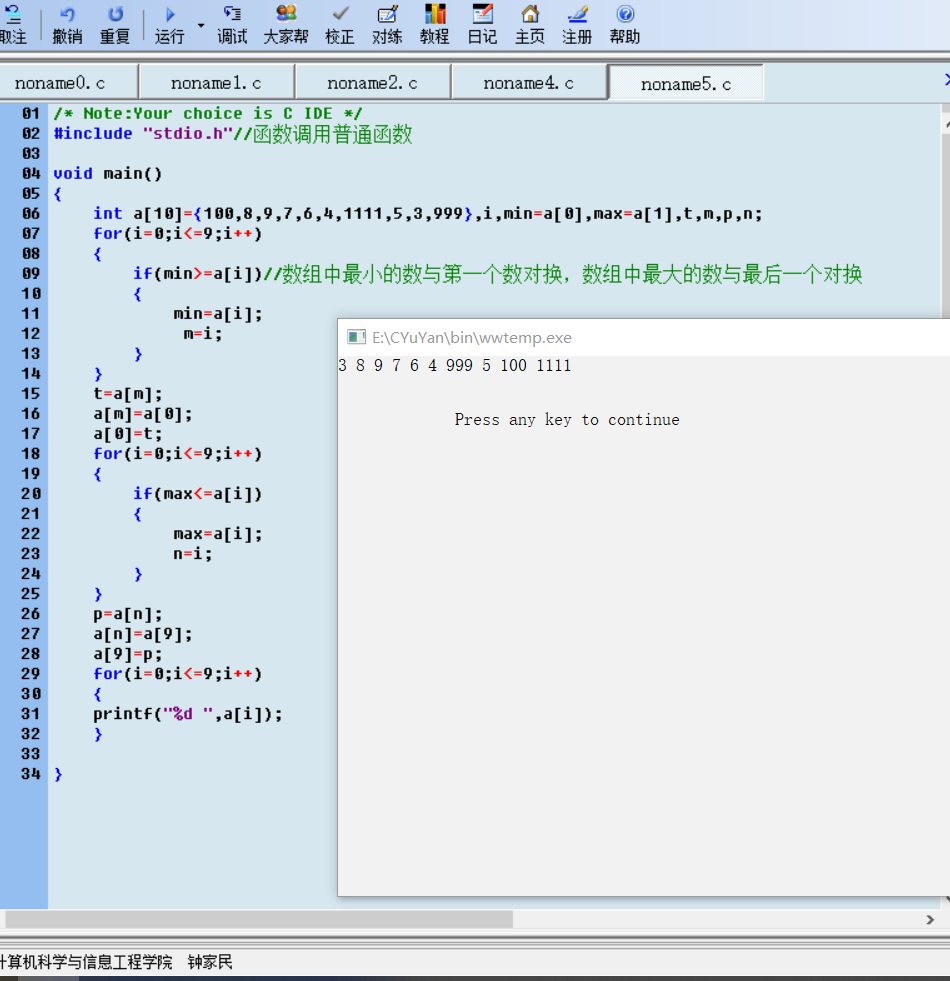Click the 'm=i;' code line
This screenshot has width=950, height=981.
coord(203,333)
